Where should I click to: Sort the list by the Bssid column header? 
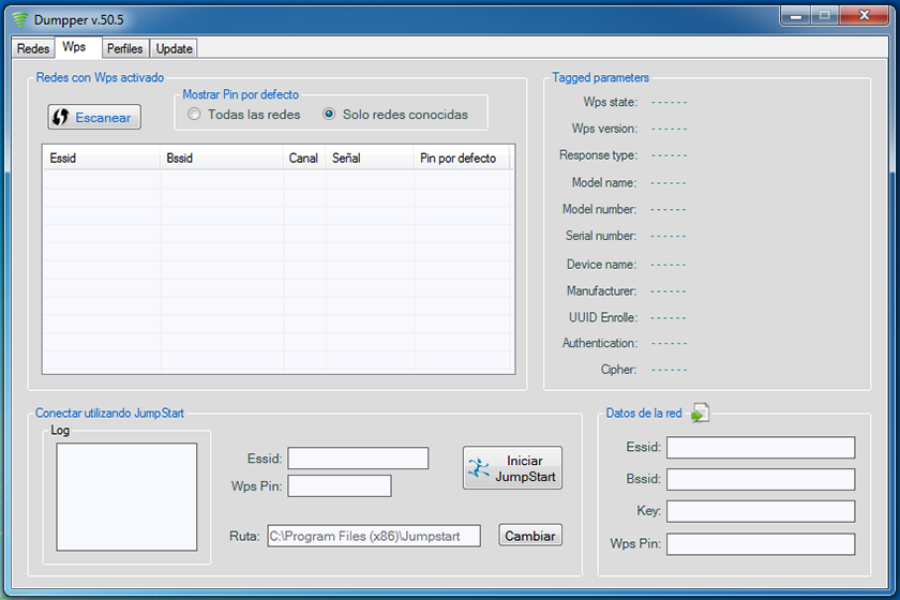[x=222, y=158]
